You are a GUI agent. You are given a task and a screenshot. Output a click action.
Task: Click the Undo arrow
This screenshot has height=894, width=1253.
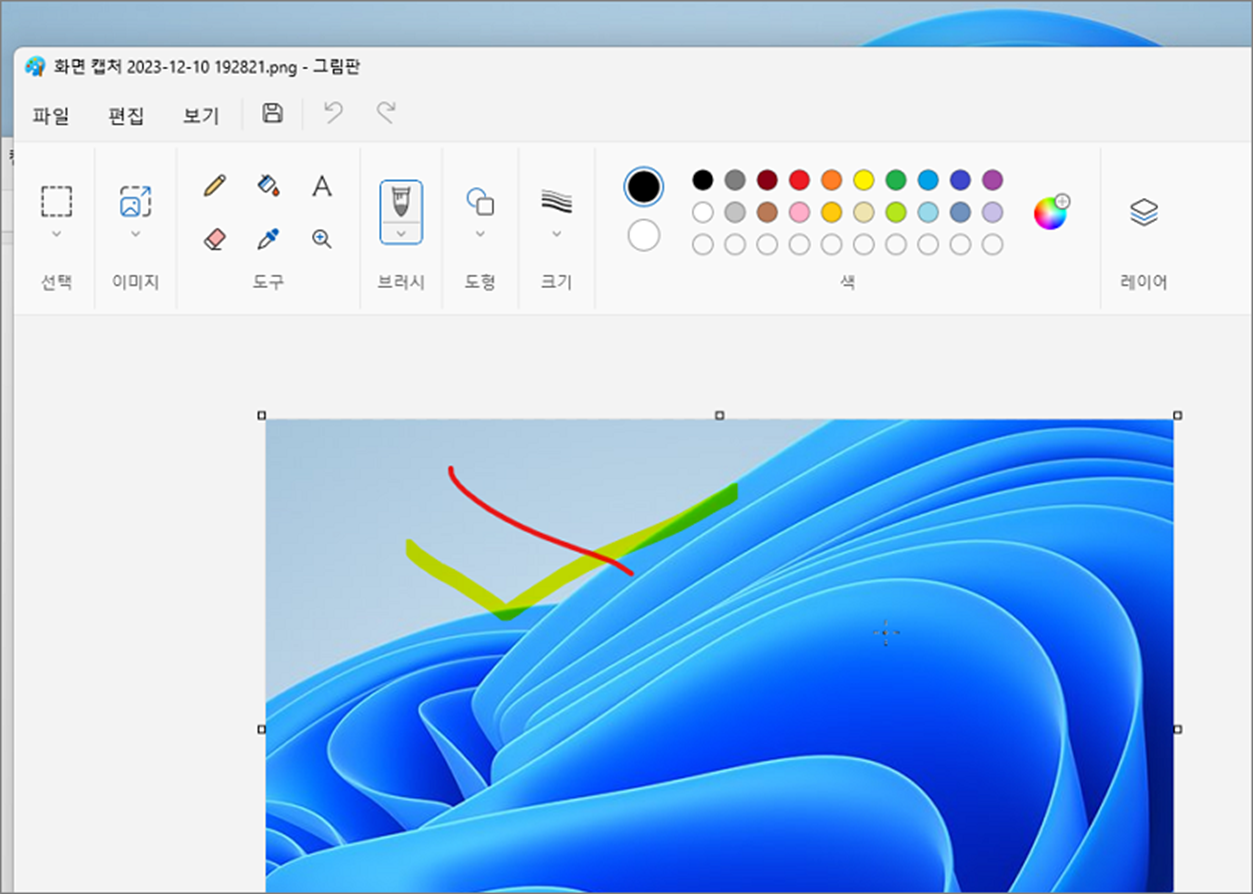333,113
